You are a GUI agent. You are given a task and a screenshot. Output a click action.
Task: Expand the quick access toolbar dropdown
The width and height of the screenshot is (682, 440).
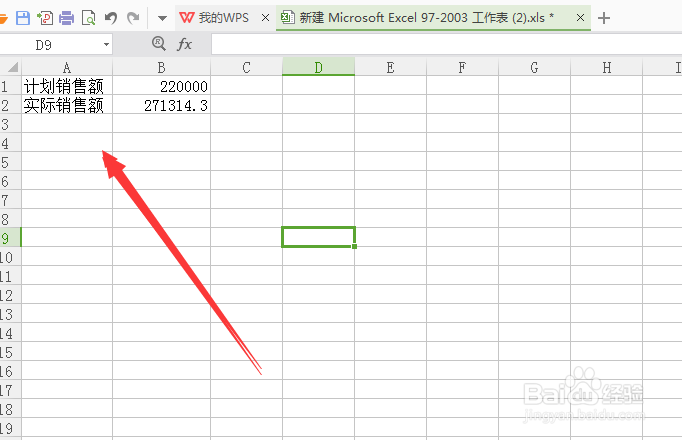[x=162, y=18]
